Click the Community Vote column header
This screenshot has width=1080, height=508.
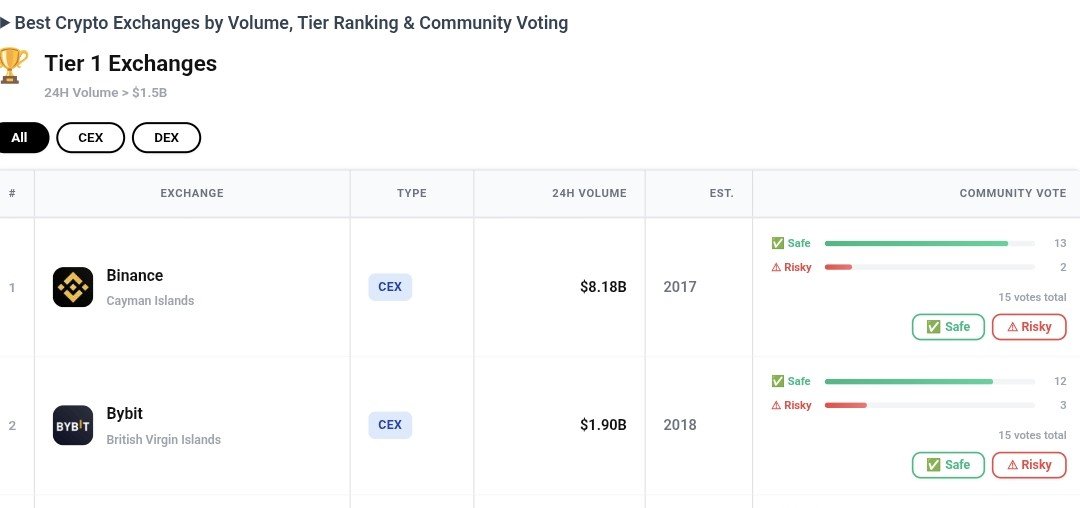pyautogui.click(x=1012, y=193)
